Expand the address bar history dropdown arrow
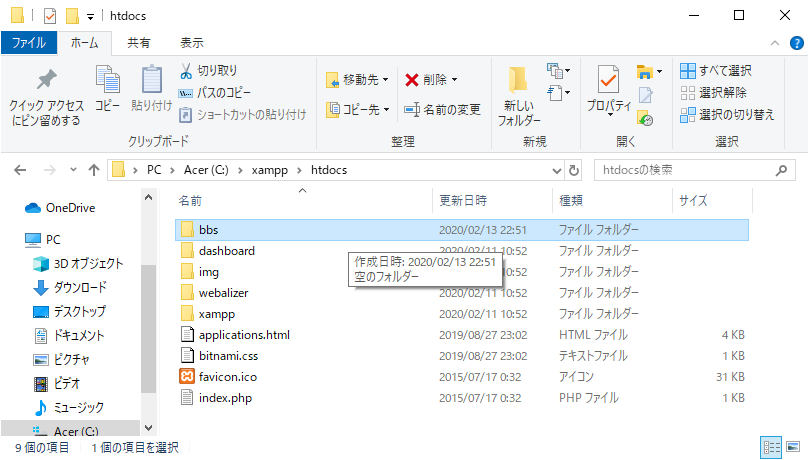The image size is (809, 460). pyautogui.click(x=554, y=169)
